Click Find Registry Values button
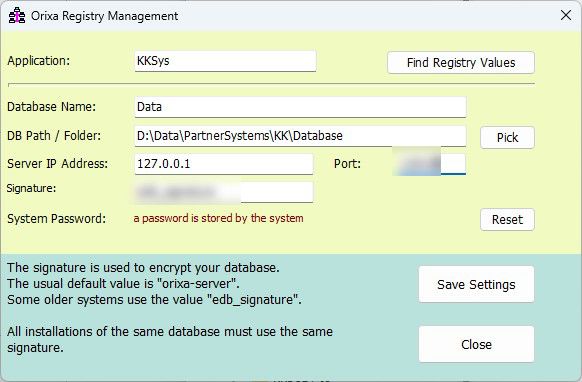Screen dimensions: 582x382 pos(461,62)
